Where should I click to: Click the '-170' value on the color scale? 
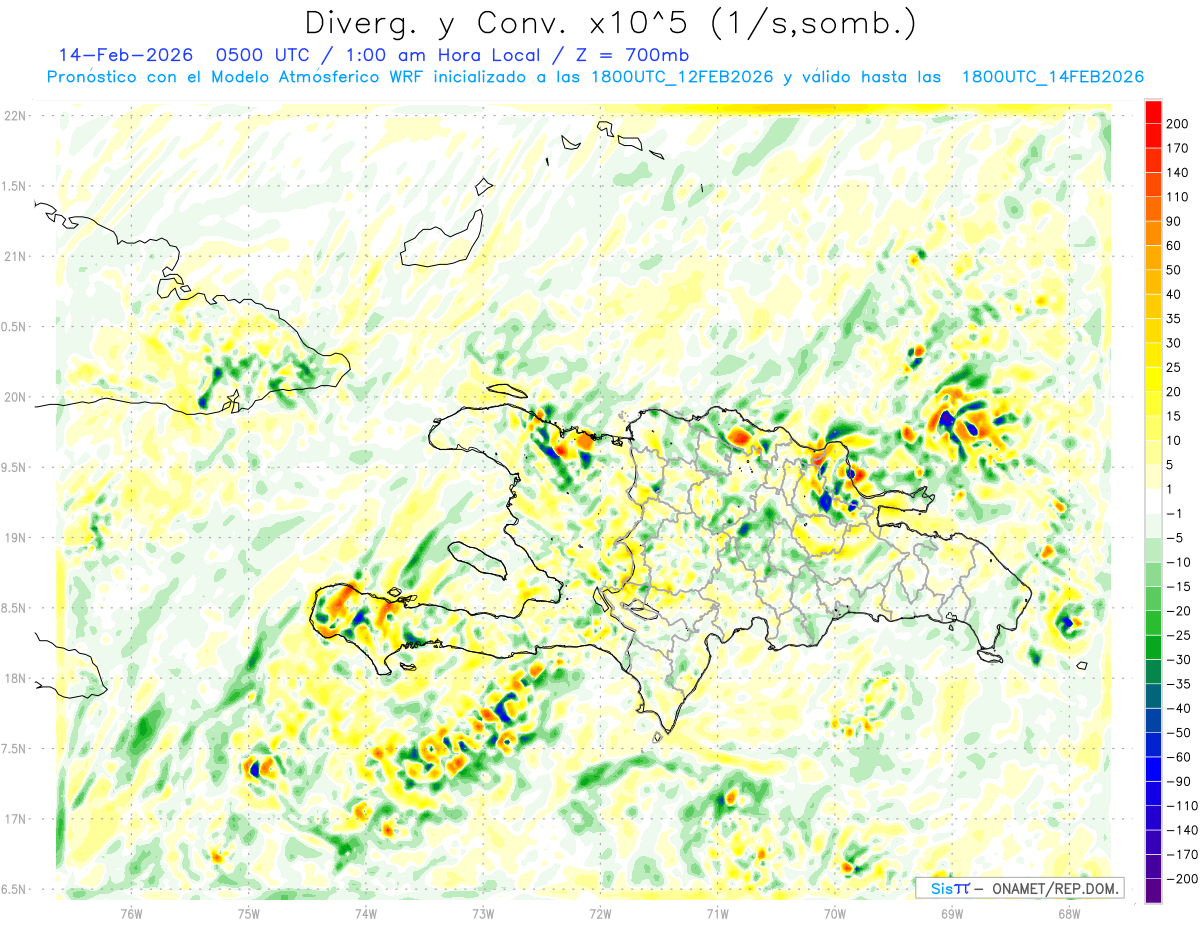[x=1183, y=854]
